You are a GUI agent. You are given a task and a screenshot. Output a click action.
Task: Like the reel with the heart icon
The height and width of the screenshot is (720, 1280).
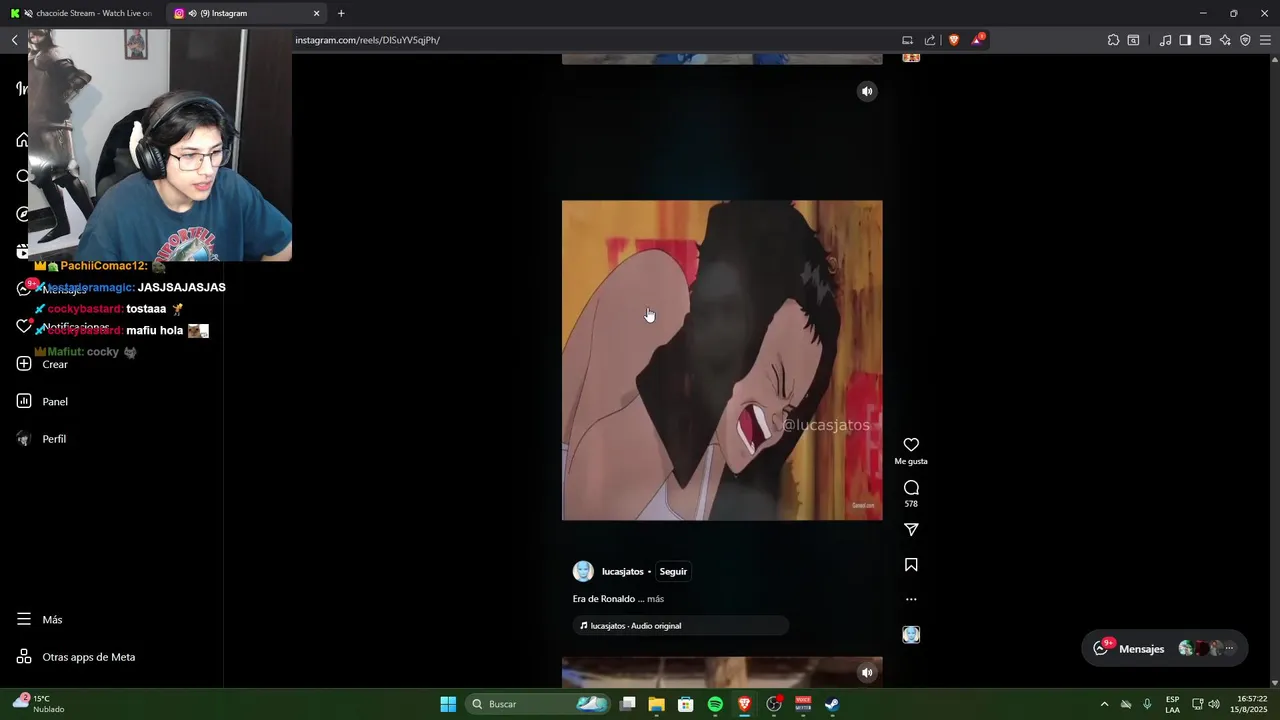coord(911,445)
